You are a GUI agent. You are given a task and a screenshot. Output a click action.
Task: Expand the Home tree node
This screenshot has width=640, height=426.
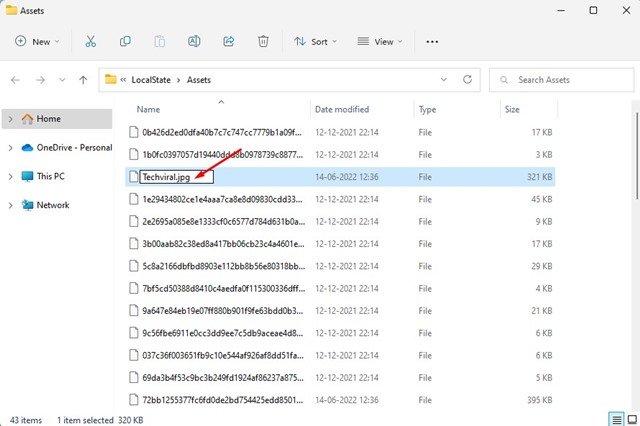[x=11, y=119]
